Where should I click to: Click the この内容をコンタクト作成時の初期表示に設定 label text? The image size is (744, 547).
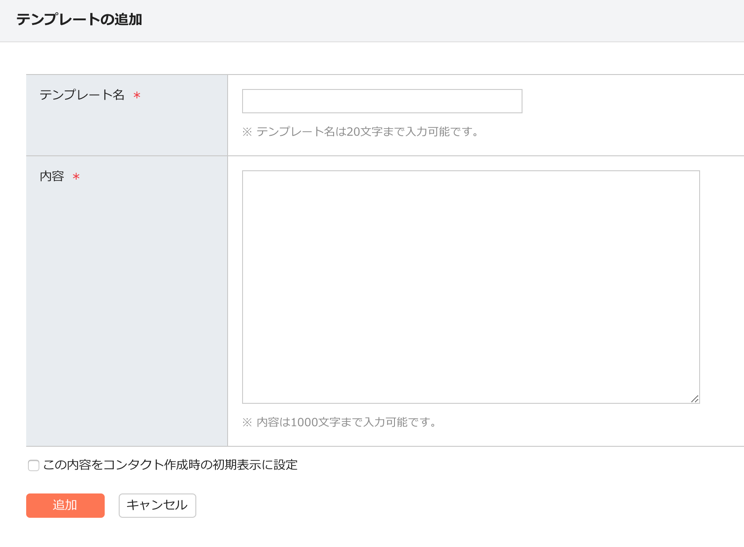coord(170,465)
